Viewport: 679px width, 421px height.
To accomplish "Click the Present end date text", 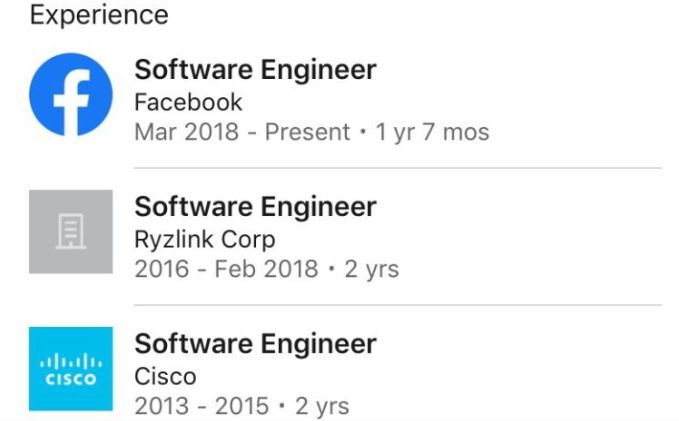I will 307,132.
